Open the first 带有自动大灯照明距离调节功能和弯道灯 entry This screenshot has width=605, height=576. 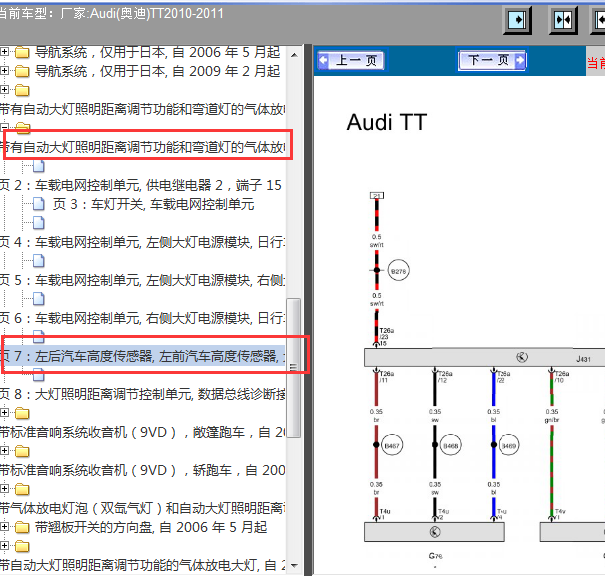(142, 109)
